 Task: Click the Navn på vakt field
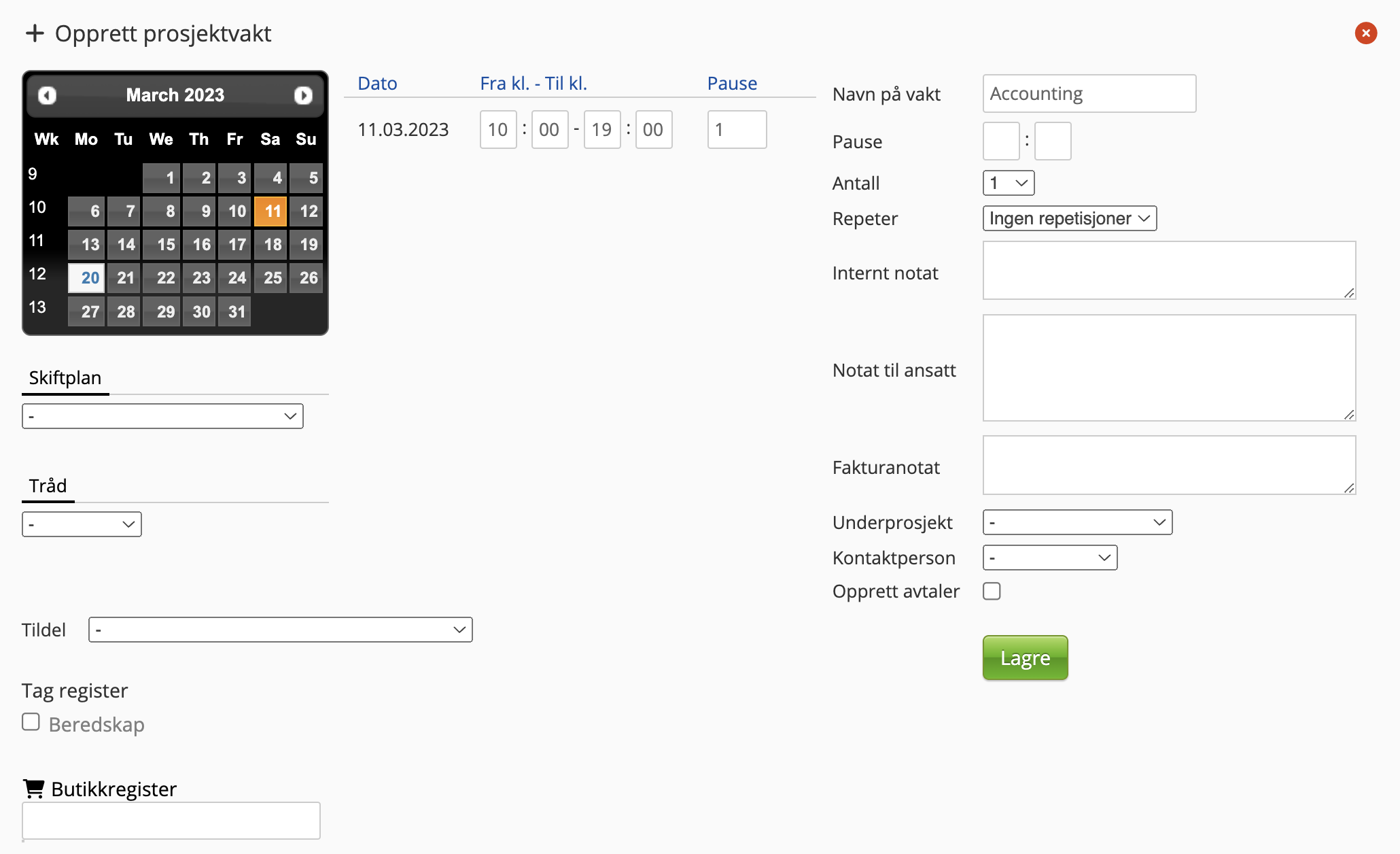(1089, 94)
